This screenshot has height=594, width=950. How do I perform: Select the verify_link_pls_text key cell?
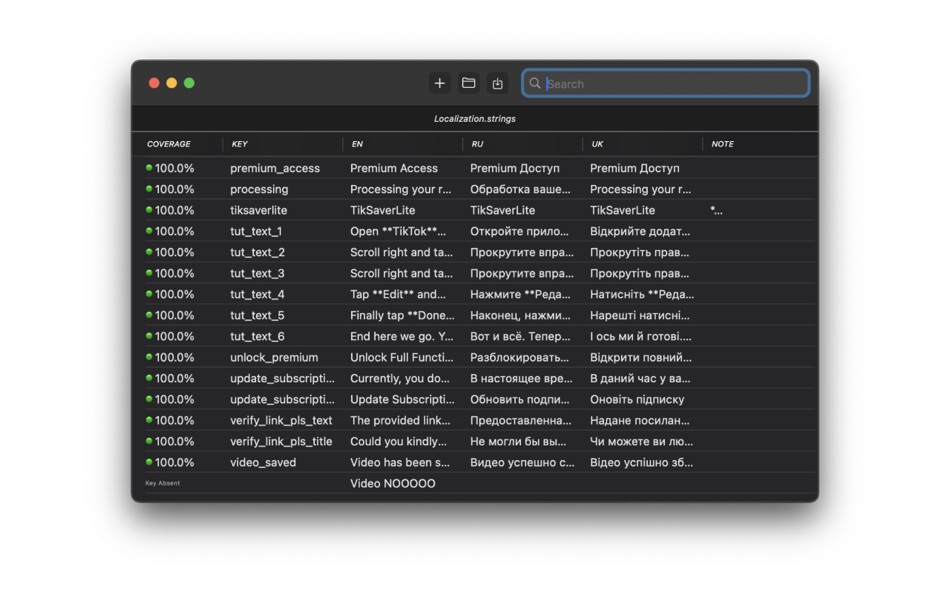[281, 421]
